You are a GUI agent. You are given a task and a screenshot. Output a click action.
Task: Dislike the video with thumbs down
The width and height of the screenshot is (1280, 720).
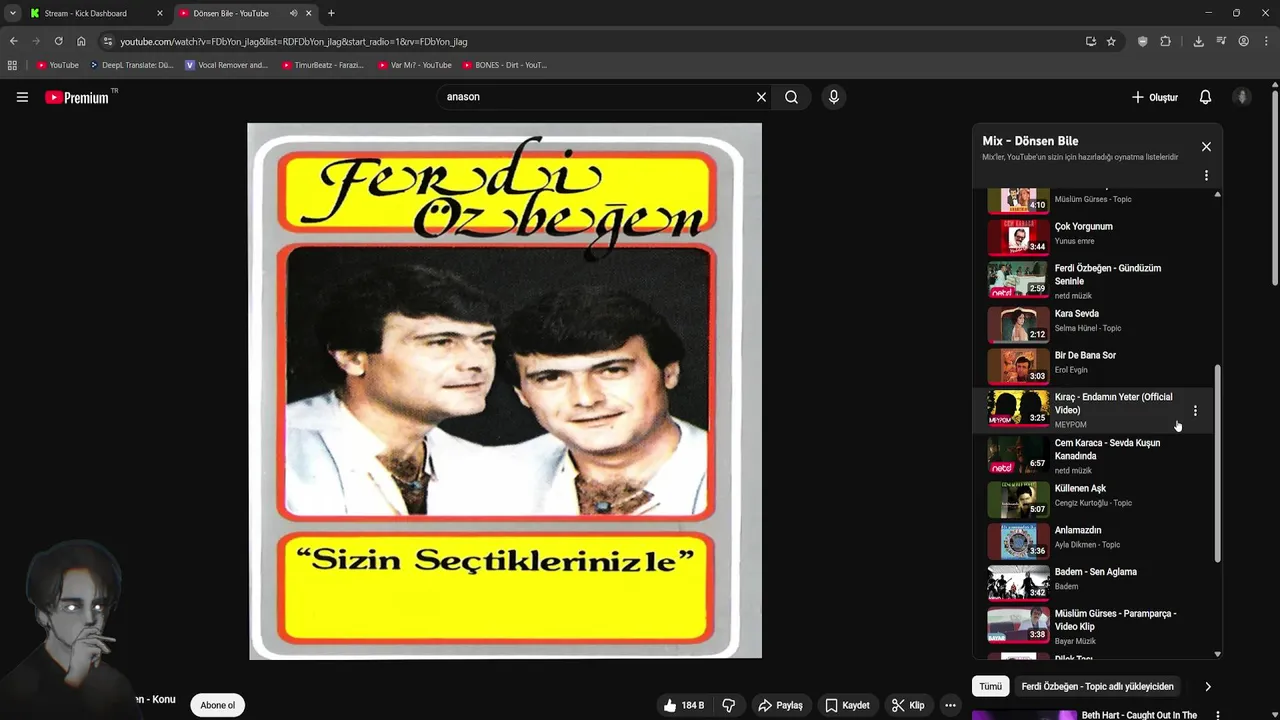coord(728,705)
